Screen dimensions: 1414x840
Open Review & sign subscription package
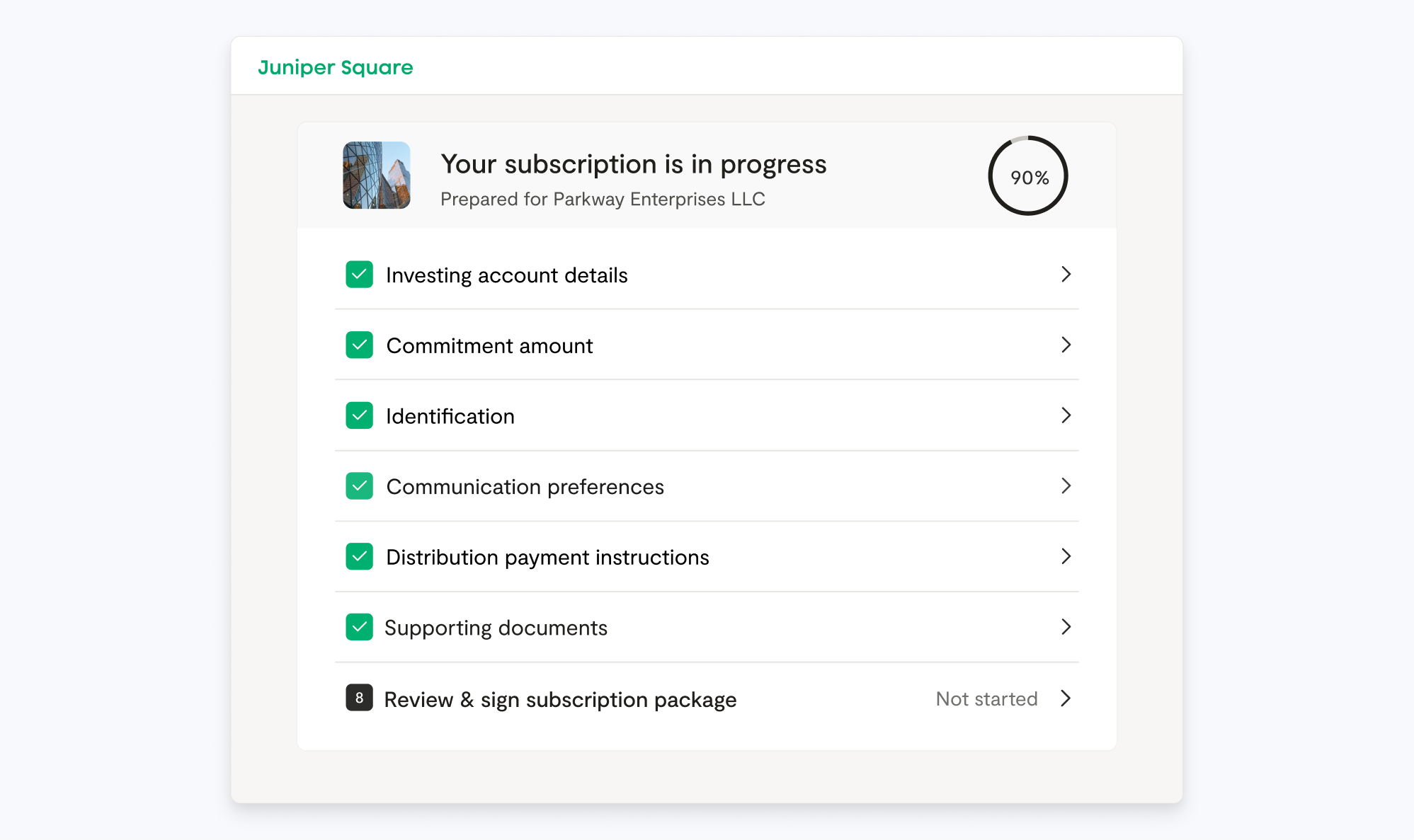560,700
